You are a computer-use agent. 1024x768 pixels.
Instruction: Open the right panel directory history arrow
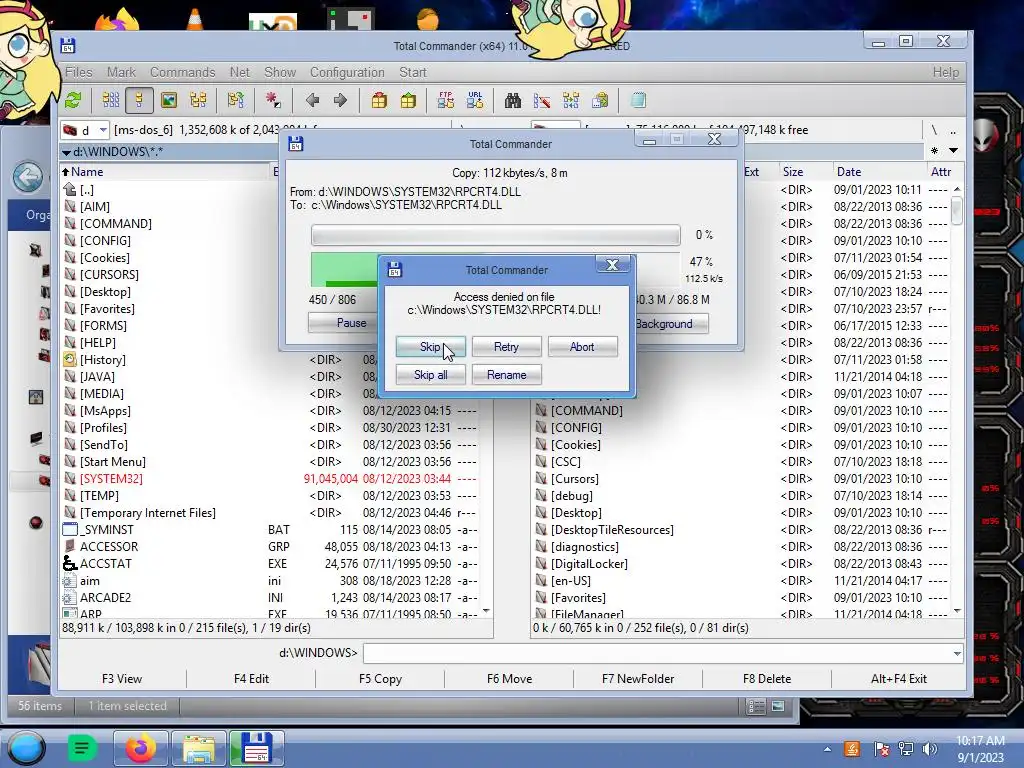(953, 151)
